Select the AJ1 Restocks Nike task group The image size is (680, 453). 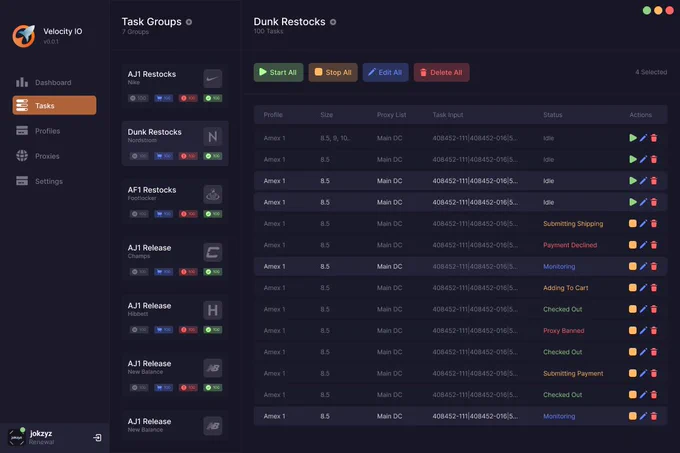pyautogui.click(x=175, y=86)
